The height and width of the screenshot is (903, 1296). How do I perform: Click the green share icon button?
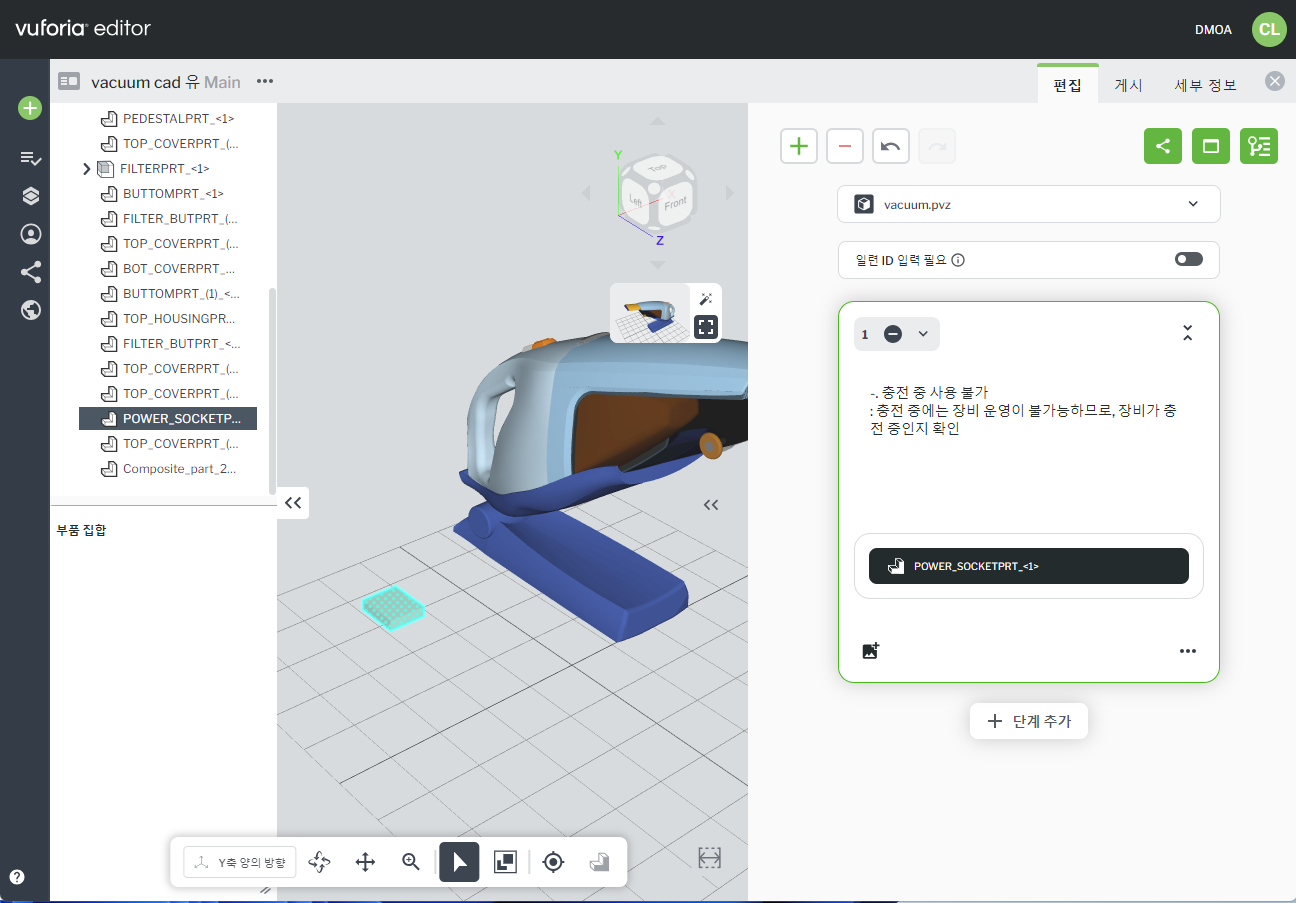click(x=1162, y=146)
